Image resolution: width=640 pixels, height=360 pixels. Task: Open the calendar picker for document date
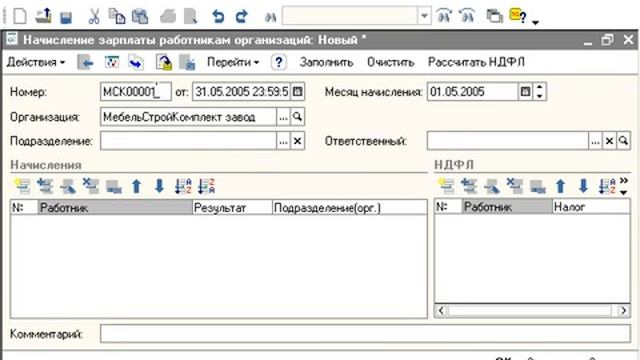[298, 91]
